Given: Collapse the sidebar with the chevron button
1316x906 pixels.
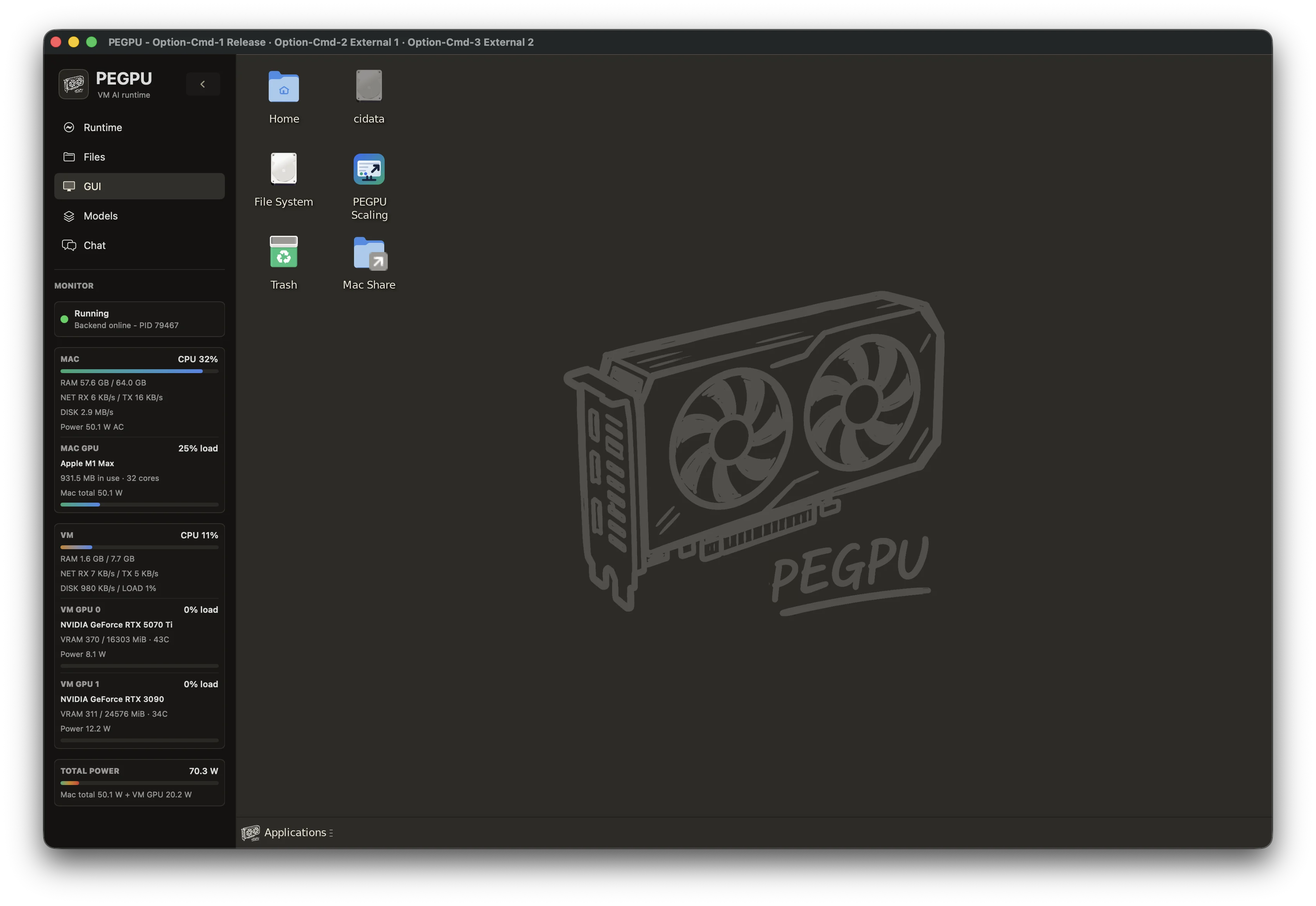Looking at the screenshot, I should click(202, 84).
